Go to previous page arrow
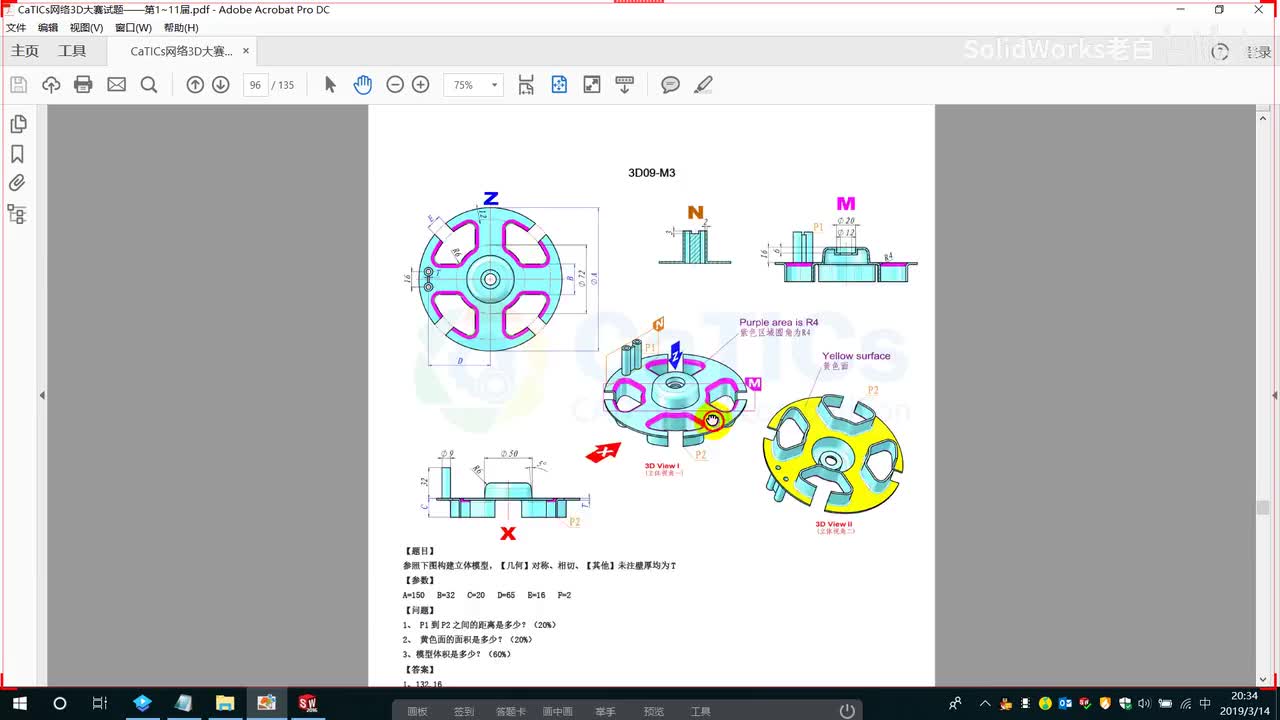 [x=195, y=85]
